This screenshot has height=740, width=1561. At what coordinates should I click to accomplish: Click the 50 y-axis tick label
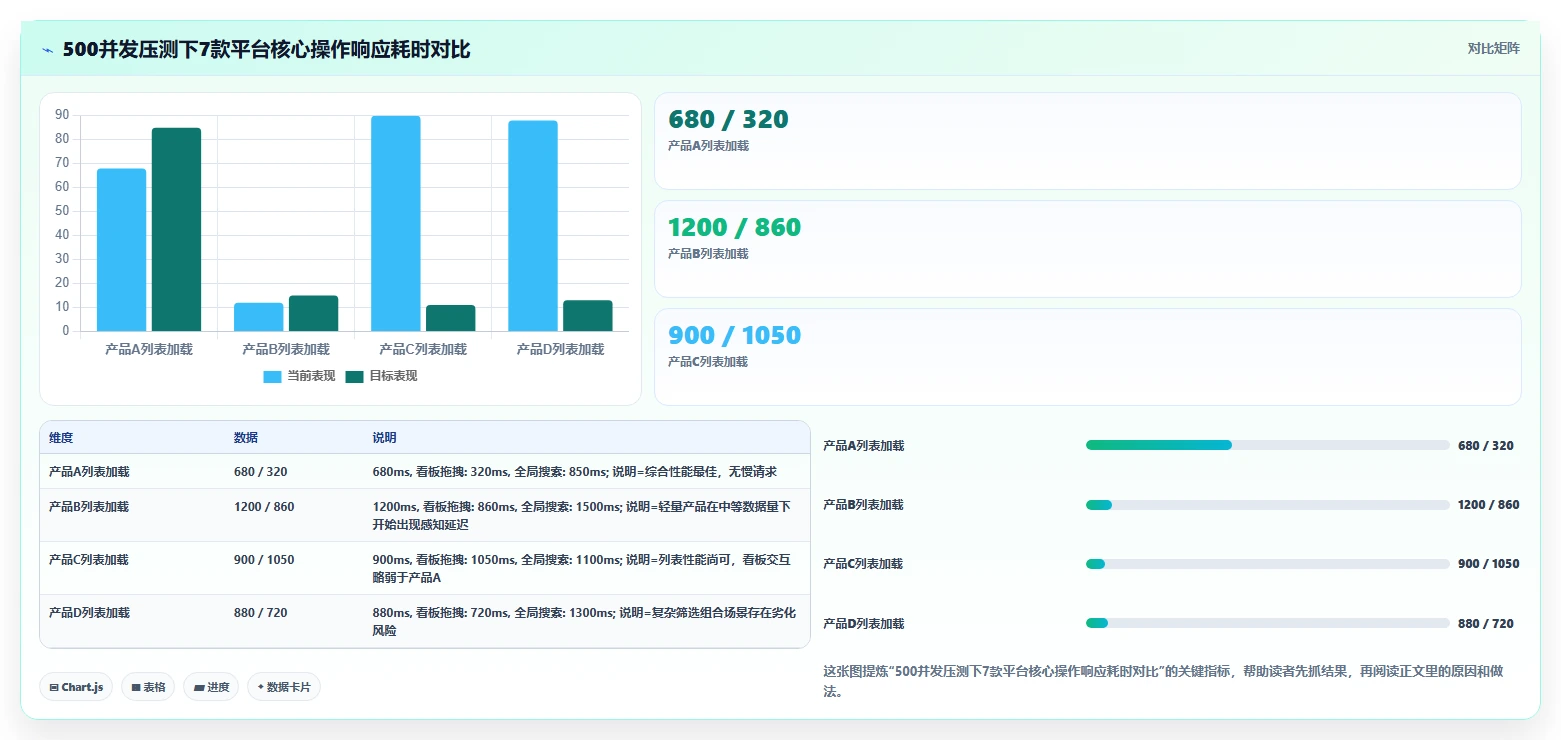[62, 211]
